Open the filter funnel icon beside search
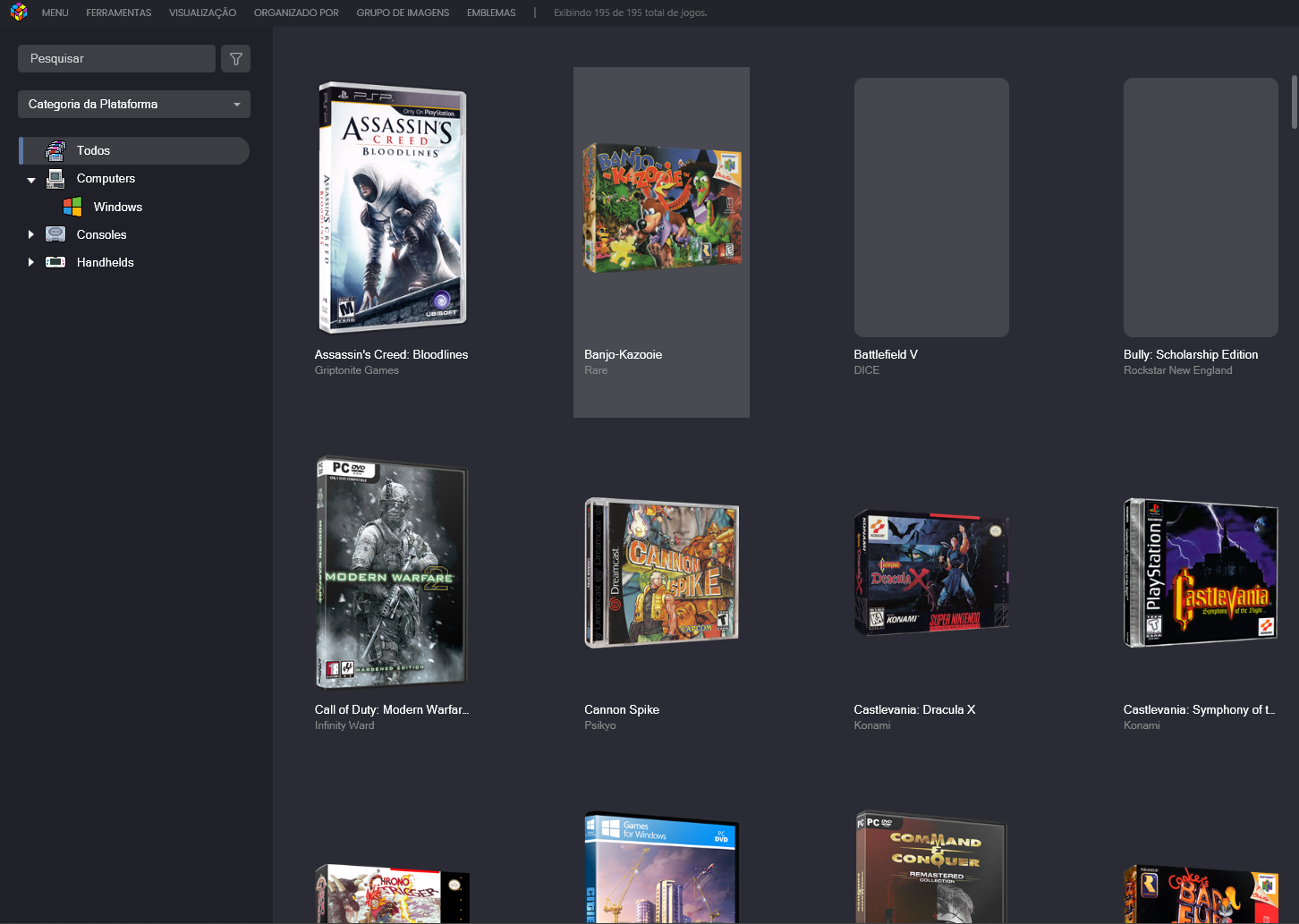This screenshot has height=924, width=1299. click(236, 59)
